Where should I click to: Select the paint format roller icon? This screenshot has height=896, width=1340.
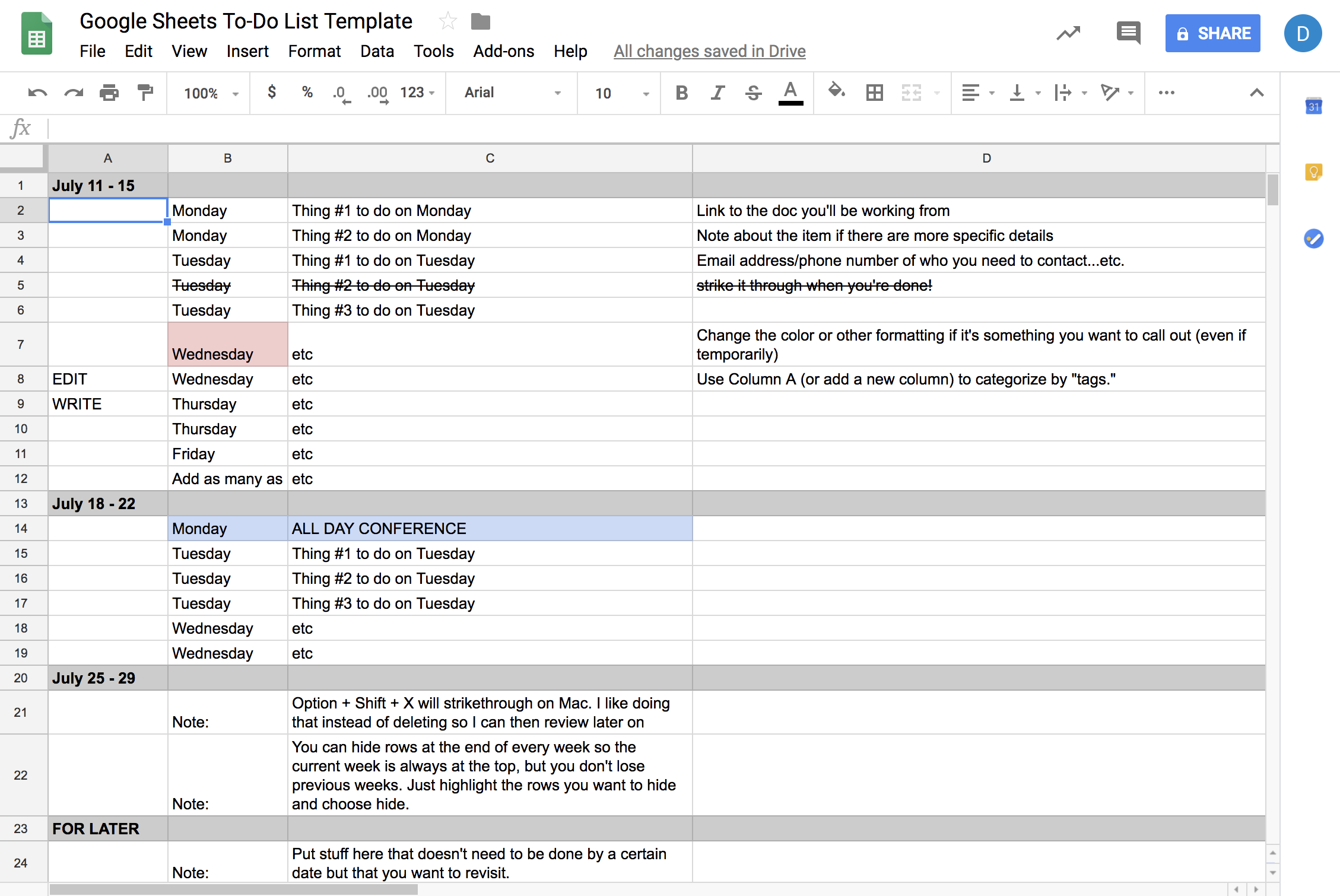[x=145, y=93]
